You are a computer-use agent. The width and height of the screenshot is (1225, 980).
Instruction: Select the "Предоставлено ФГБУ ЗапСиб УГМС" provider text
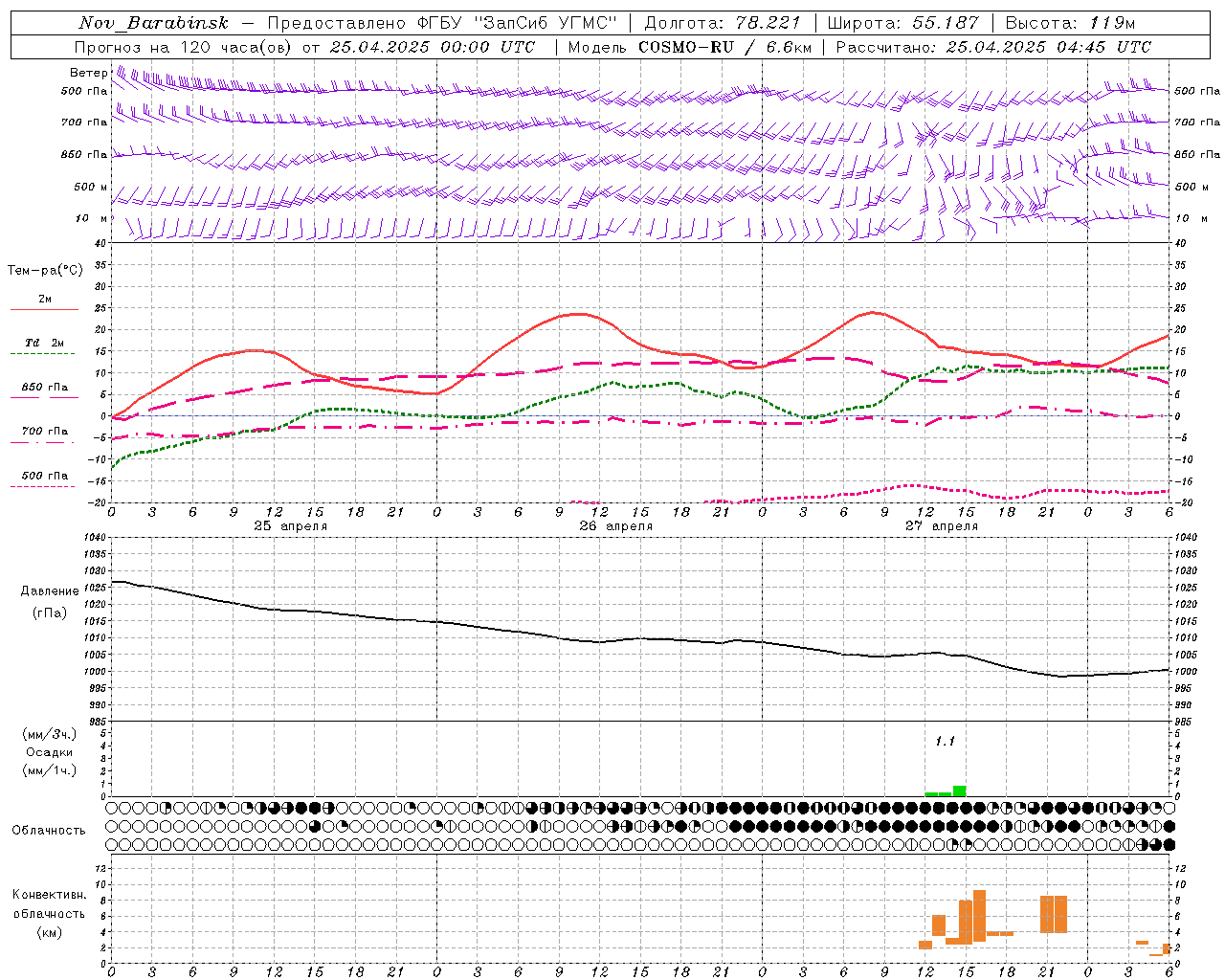click(442, 23)
